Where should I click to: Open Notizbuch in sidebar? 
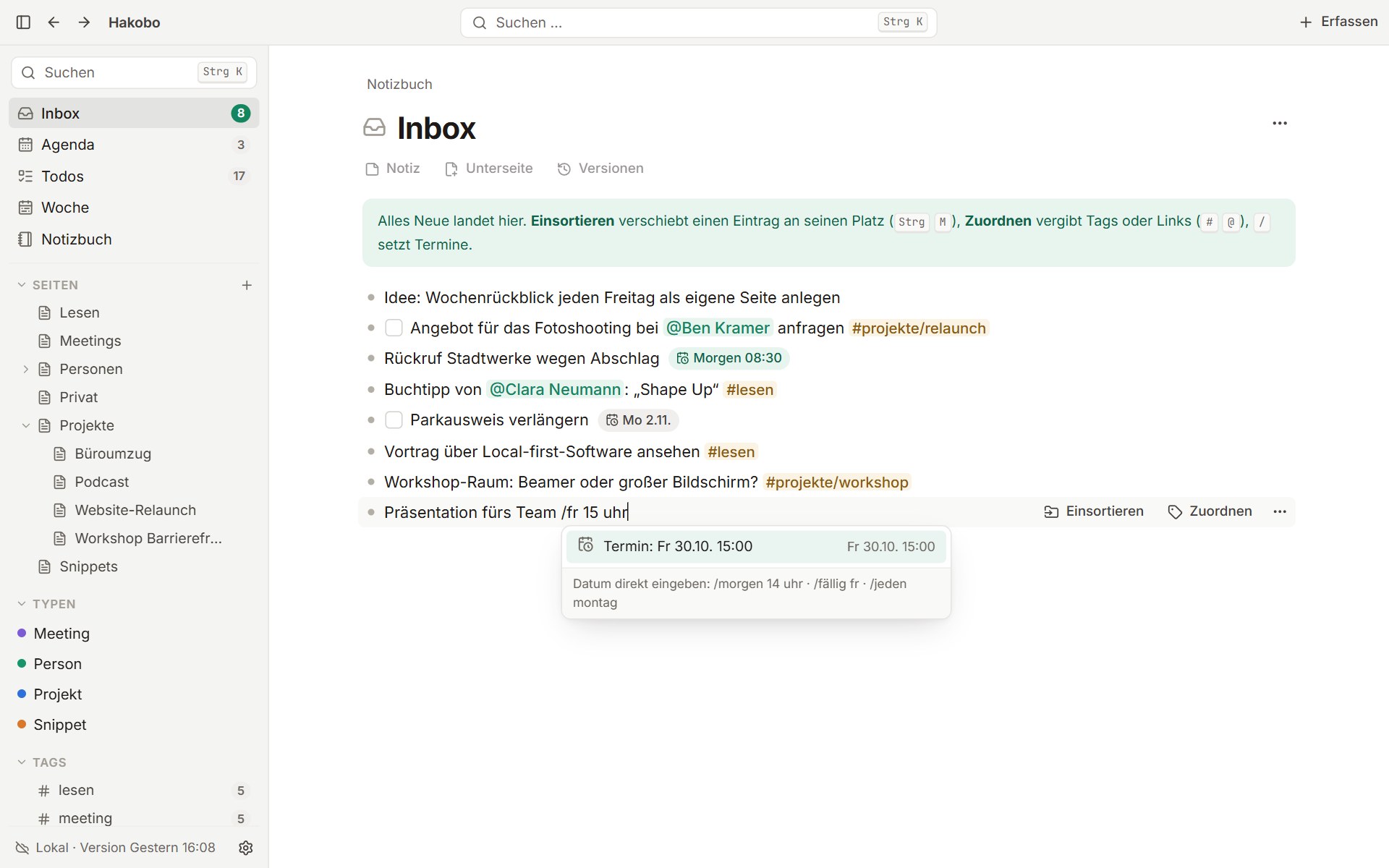tap(134, 239)
